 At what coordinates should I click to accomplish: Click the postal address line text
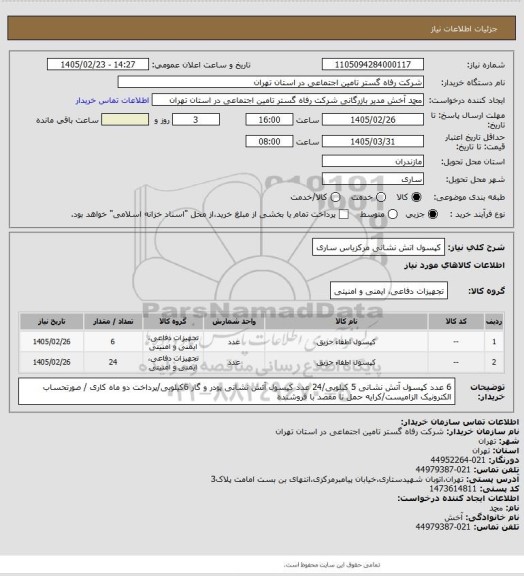tap(337, 479)
